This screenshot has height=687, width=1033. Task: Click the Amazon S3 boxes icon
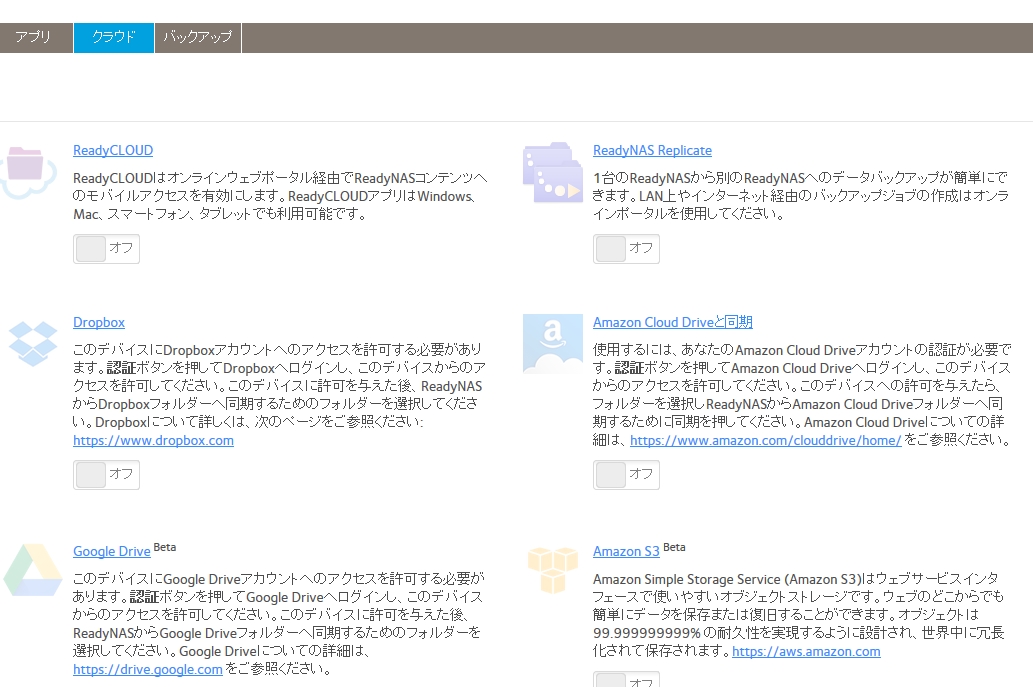point(553,569)
